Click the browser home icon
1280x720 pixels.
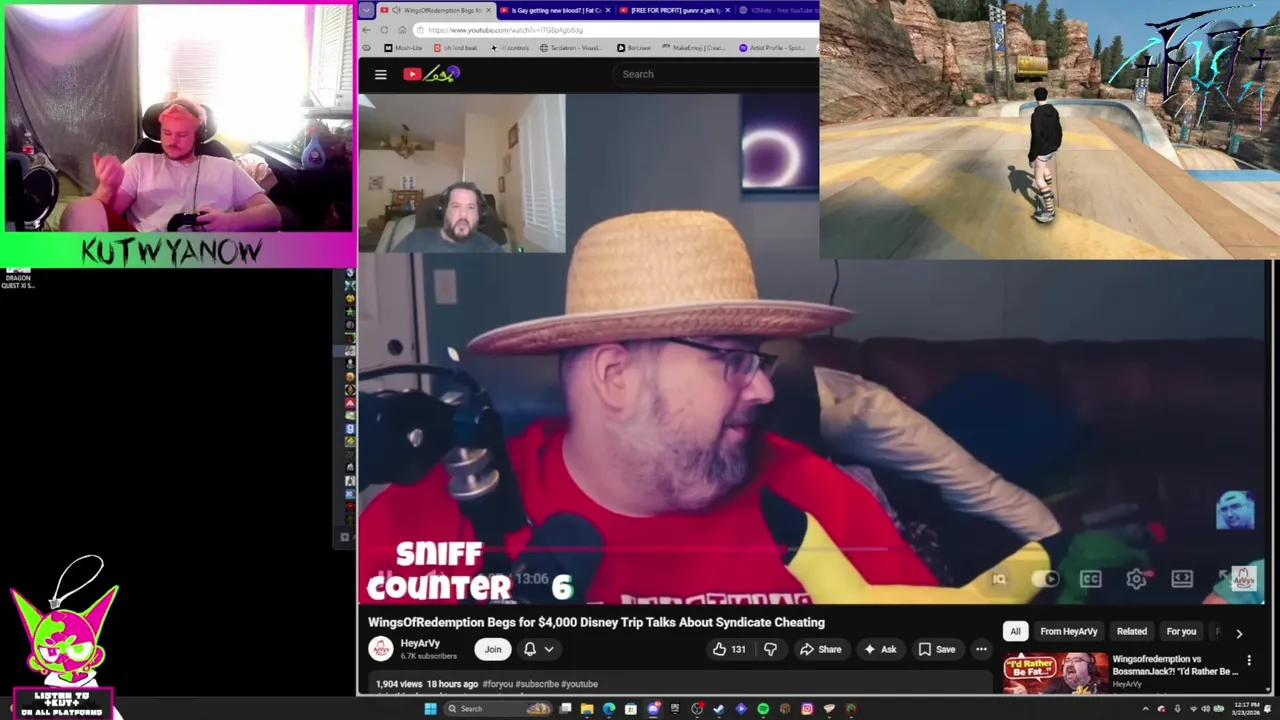tap(402, 30)
